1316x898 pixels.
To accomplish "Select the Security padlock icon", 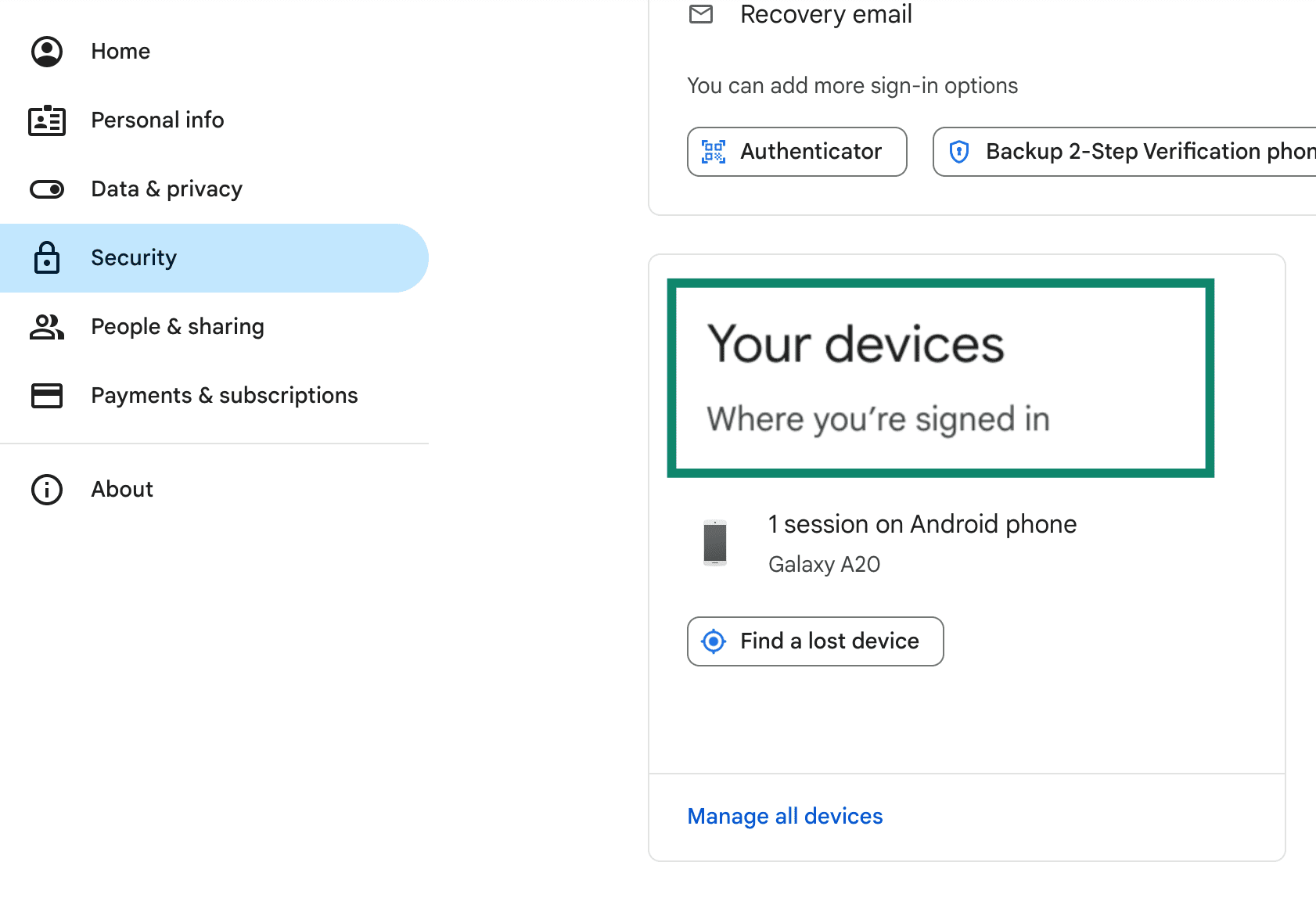I will (46, 257).
